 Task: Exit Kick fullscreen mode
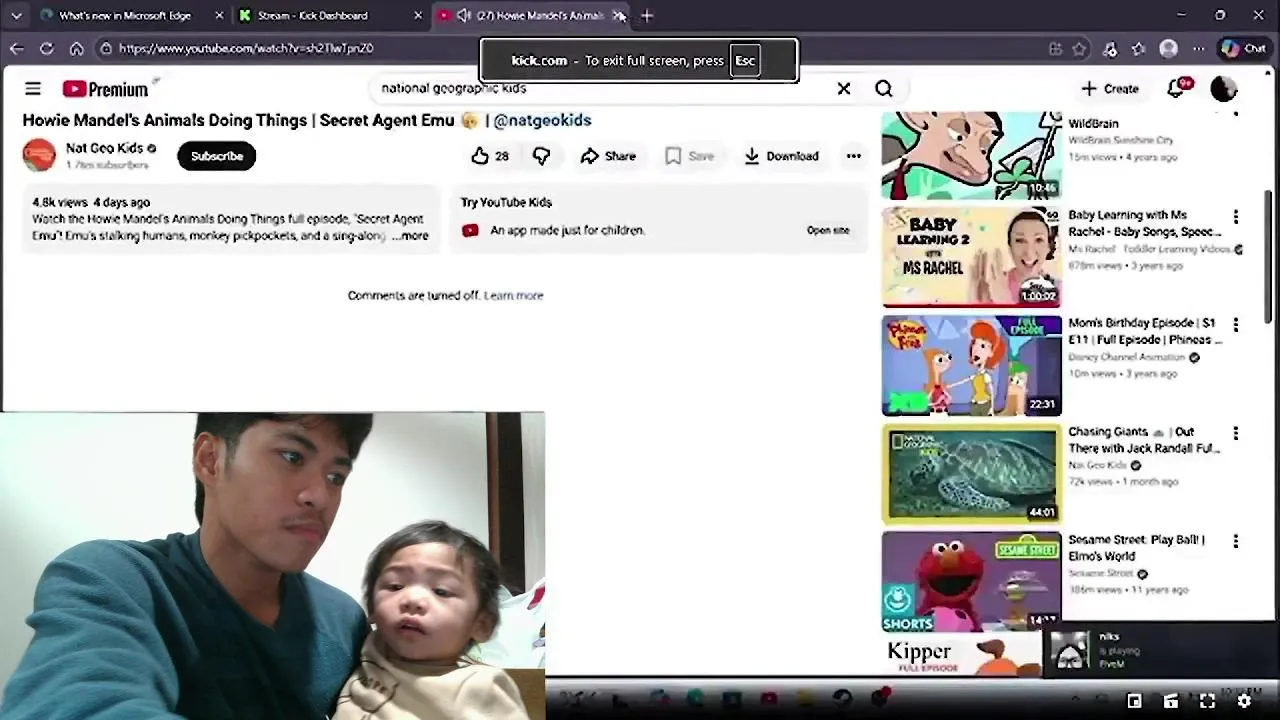1207,702
